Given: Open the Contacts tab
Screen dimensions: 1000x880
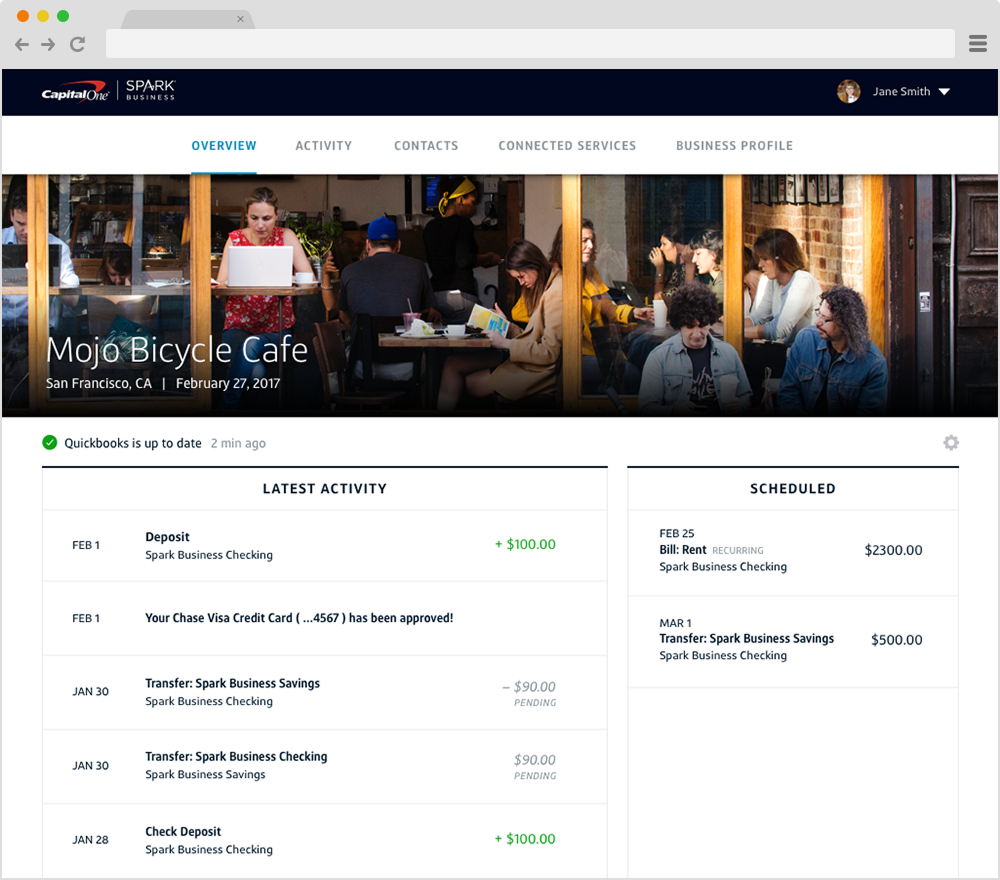Looking at the screenshot, I should coord(426,146).
